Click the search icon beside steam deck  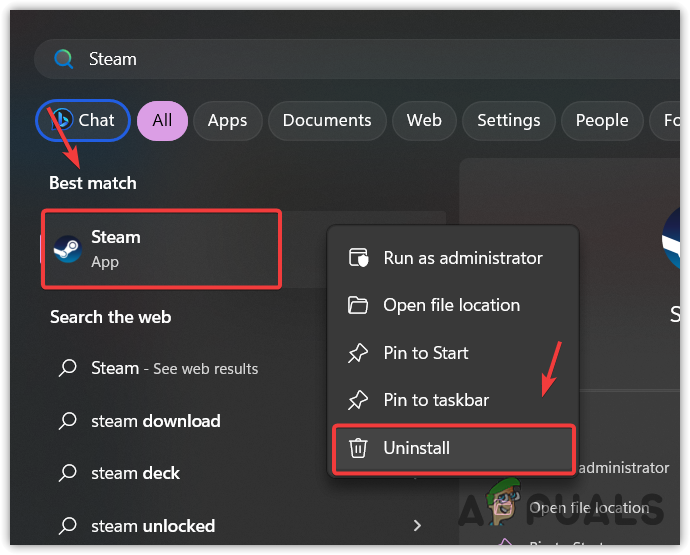click(68, 473)
